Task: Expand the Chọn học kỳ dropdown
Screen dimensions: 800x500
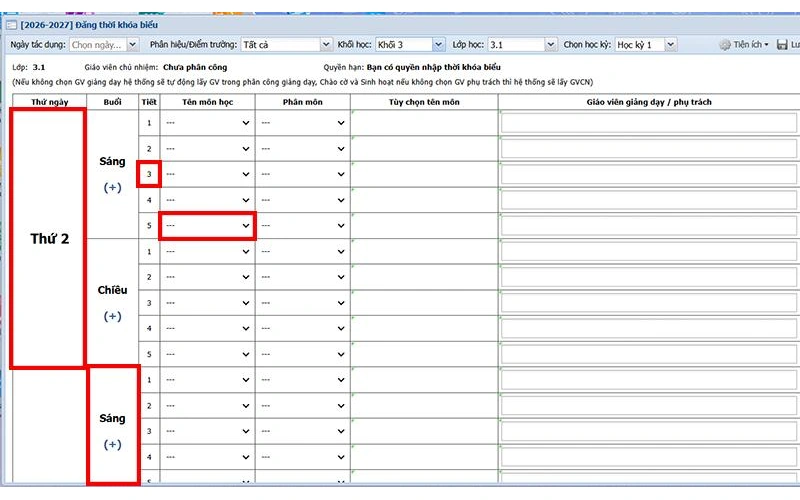Action: tap(670, 45)
